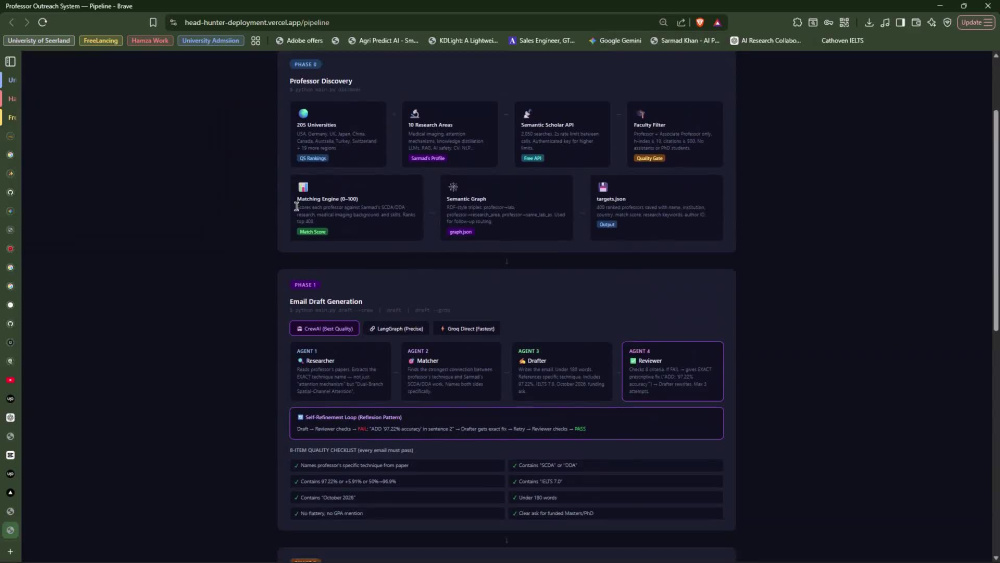This screenshot has width=1000, height=563.
Task: Select the Agent 4 Reviewer card
Action: tap(673, 371)
